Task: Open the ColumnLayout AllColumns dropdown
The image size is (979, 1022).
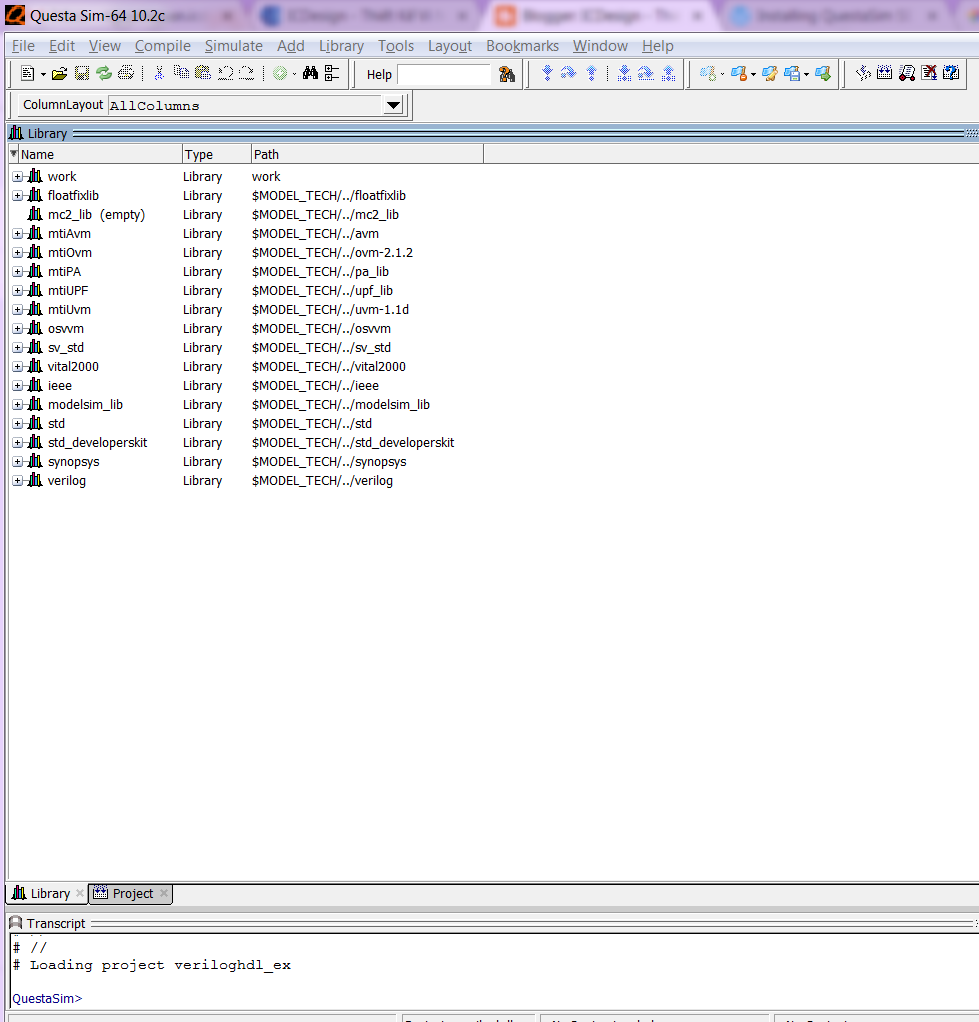Action: coord(393,105)
